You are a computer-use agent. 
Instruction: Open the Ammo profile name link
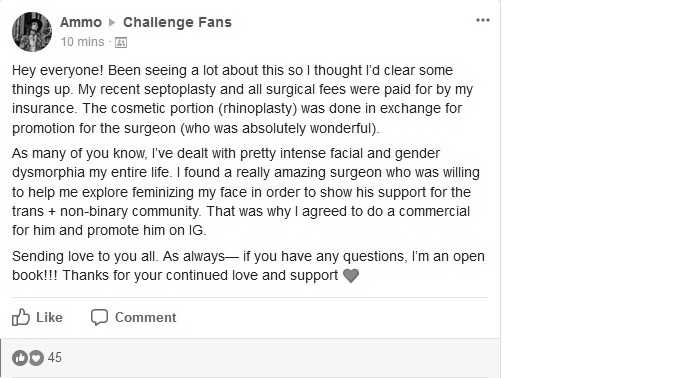(81, 22)
